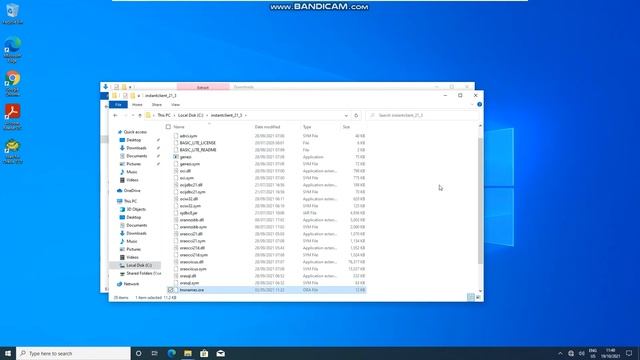Sort files by the Name column header

pos(179,127)
